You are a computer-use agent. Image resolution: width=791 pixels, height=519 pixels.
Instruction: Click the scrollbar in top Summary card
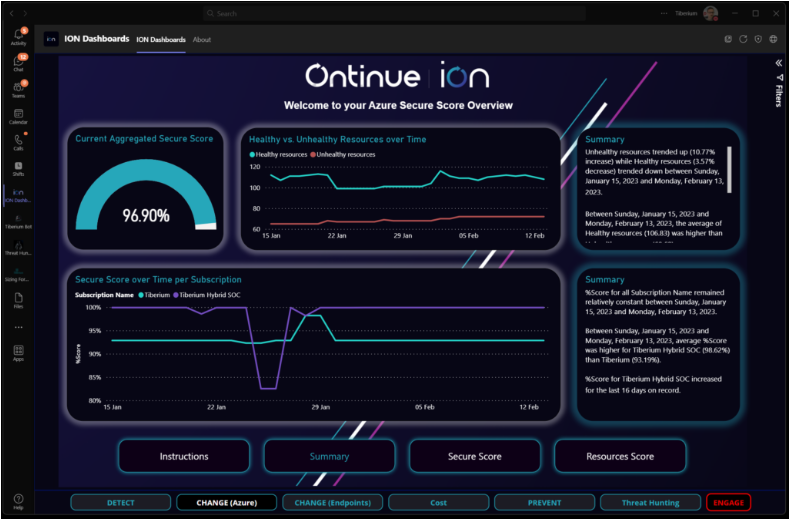click(729, 169)
